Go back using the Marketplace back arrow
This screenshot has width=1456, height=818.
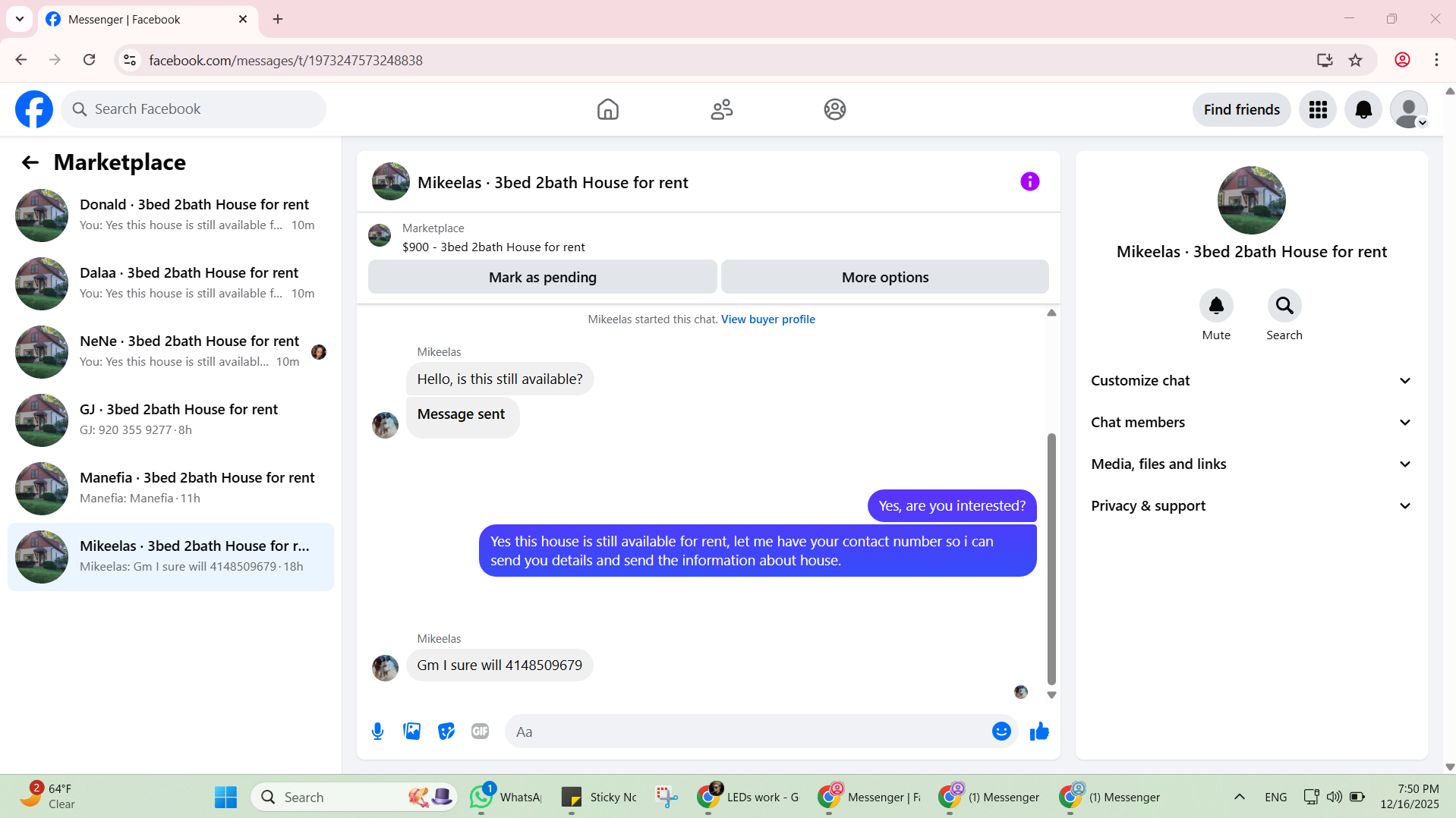click(30, 162)
